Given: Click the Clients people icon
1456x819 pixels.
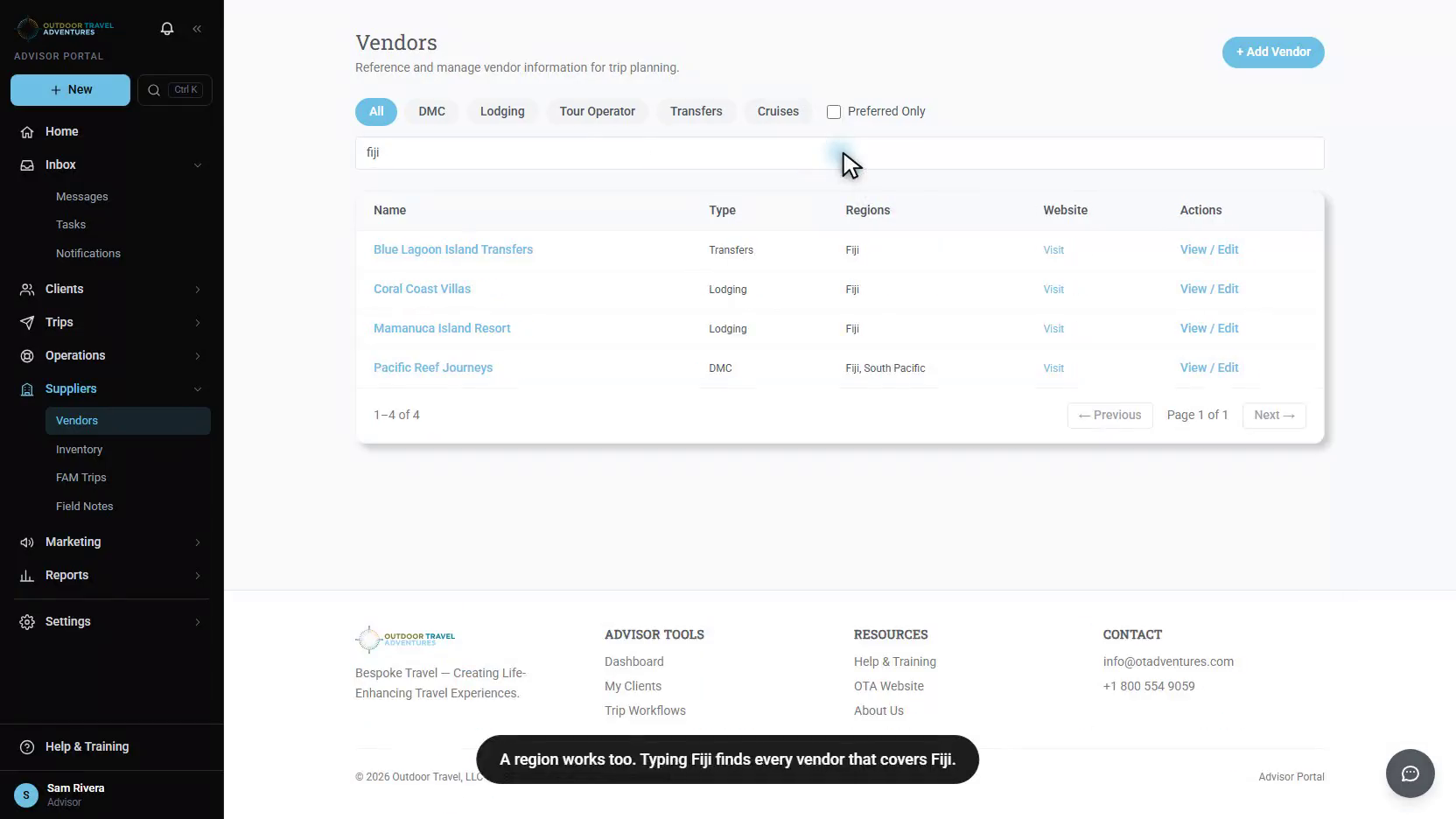Looking at the screenshot, I should 27,290.
